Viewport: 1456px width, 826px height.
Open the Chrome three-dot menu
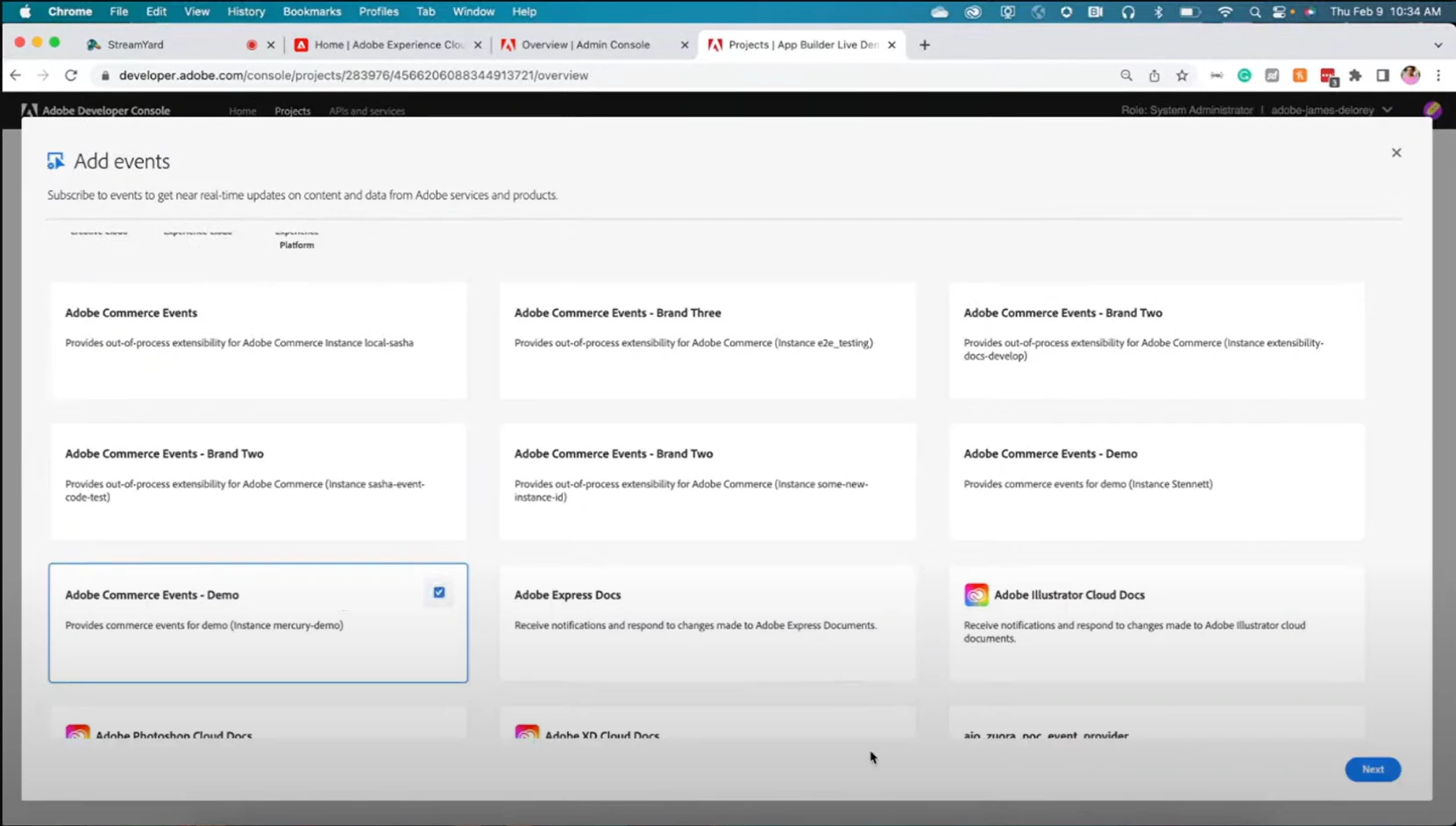point(1438,75)
